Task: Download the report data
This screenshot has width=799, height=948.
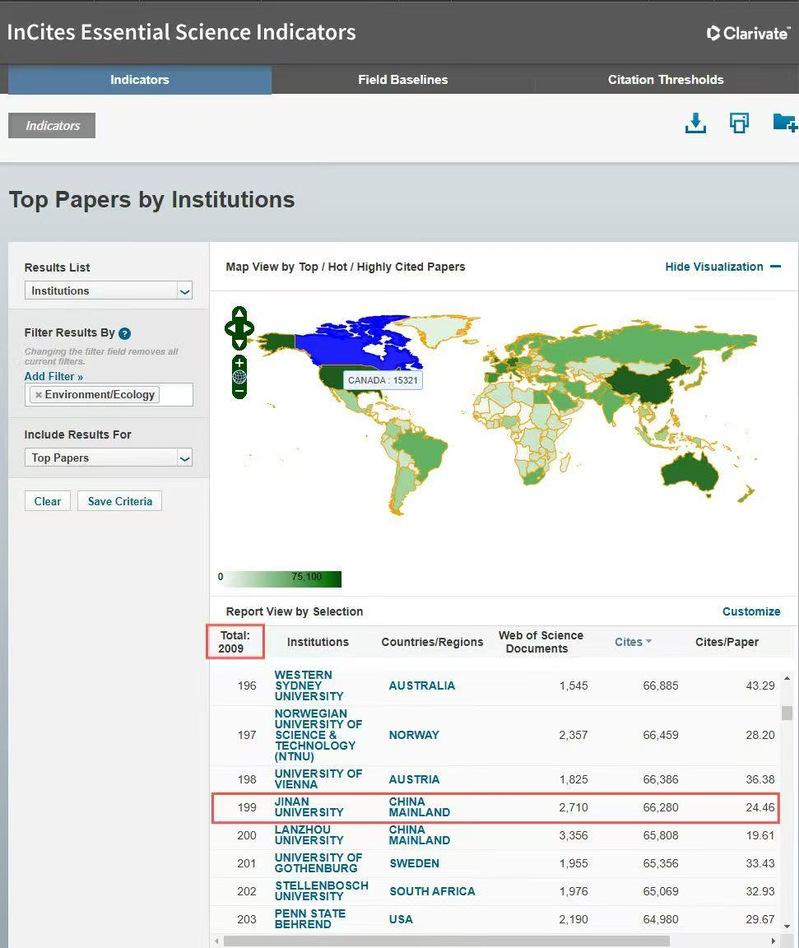Action: (696, 123)
